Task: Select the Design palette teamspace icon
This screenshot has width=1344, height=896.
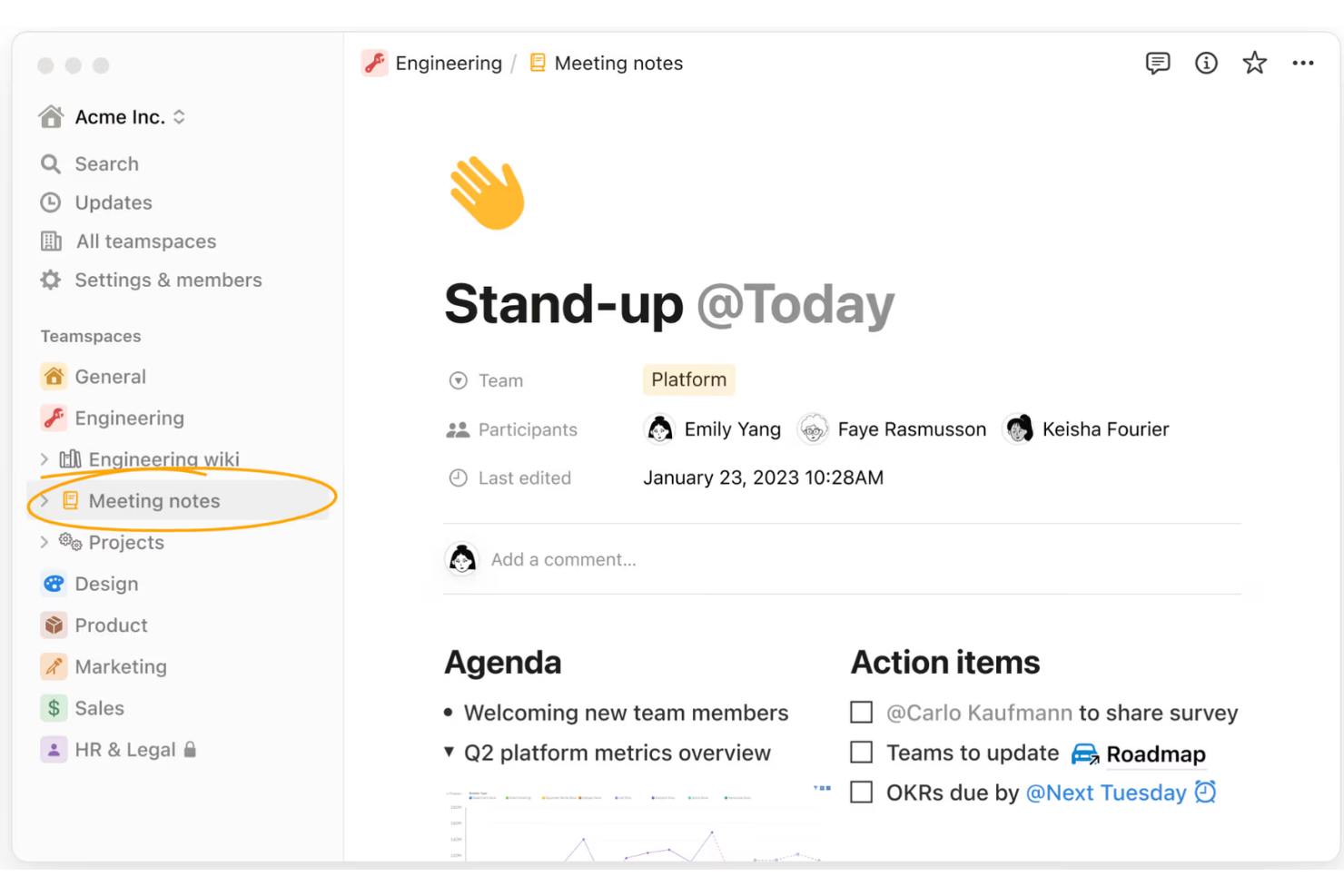Action: [x=54, y=583]
